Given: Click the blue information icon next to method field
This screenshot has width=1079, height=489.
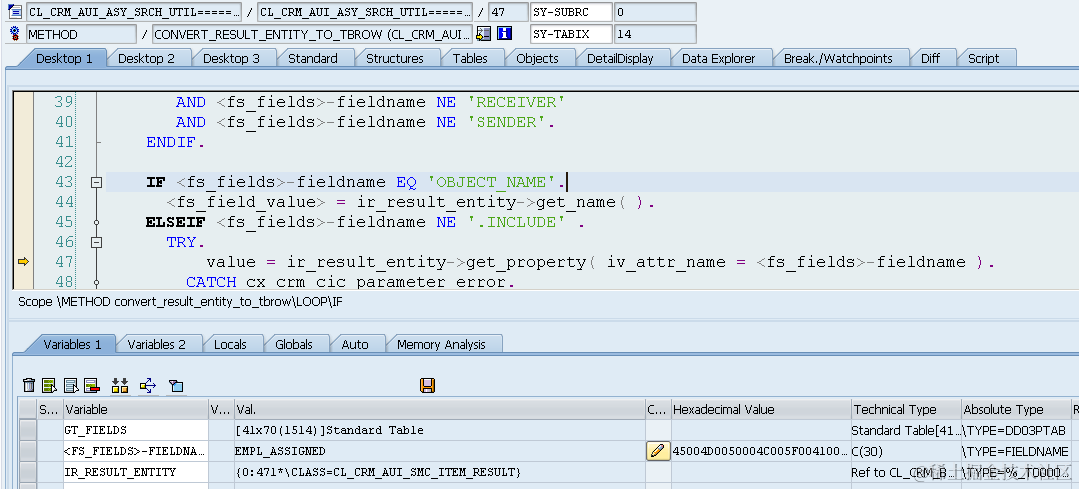Looking at the screenshot, I should pyautogui.click(x=505, y=34).
